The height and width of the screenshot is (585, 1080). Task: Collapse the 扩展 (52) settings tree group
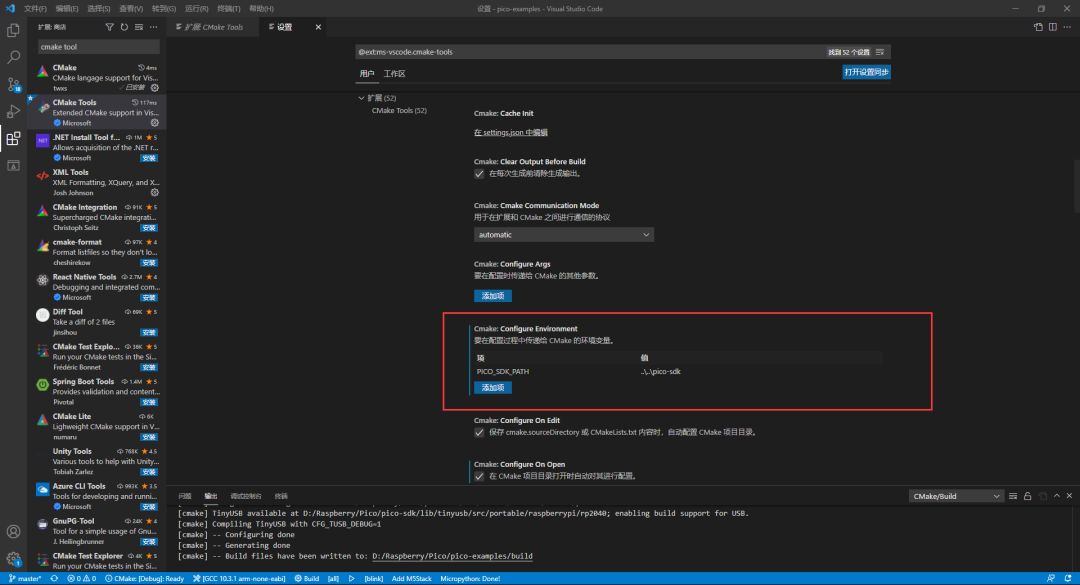(x=362, y=98)
